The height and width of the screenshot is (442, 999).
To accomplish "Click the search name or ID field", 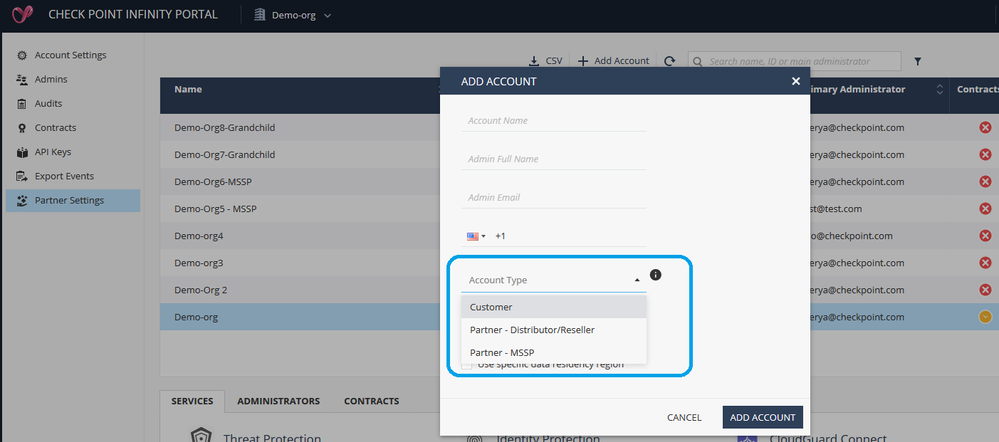I will pos(794,61).
